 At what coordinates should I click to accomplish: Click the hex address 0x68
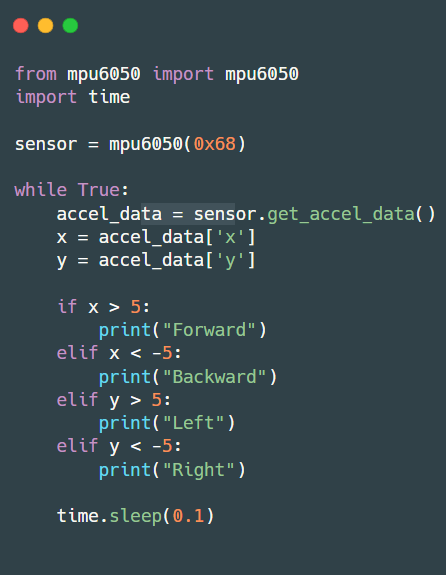[x=215, y=144]
